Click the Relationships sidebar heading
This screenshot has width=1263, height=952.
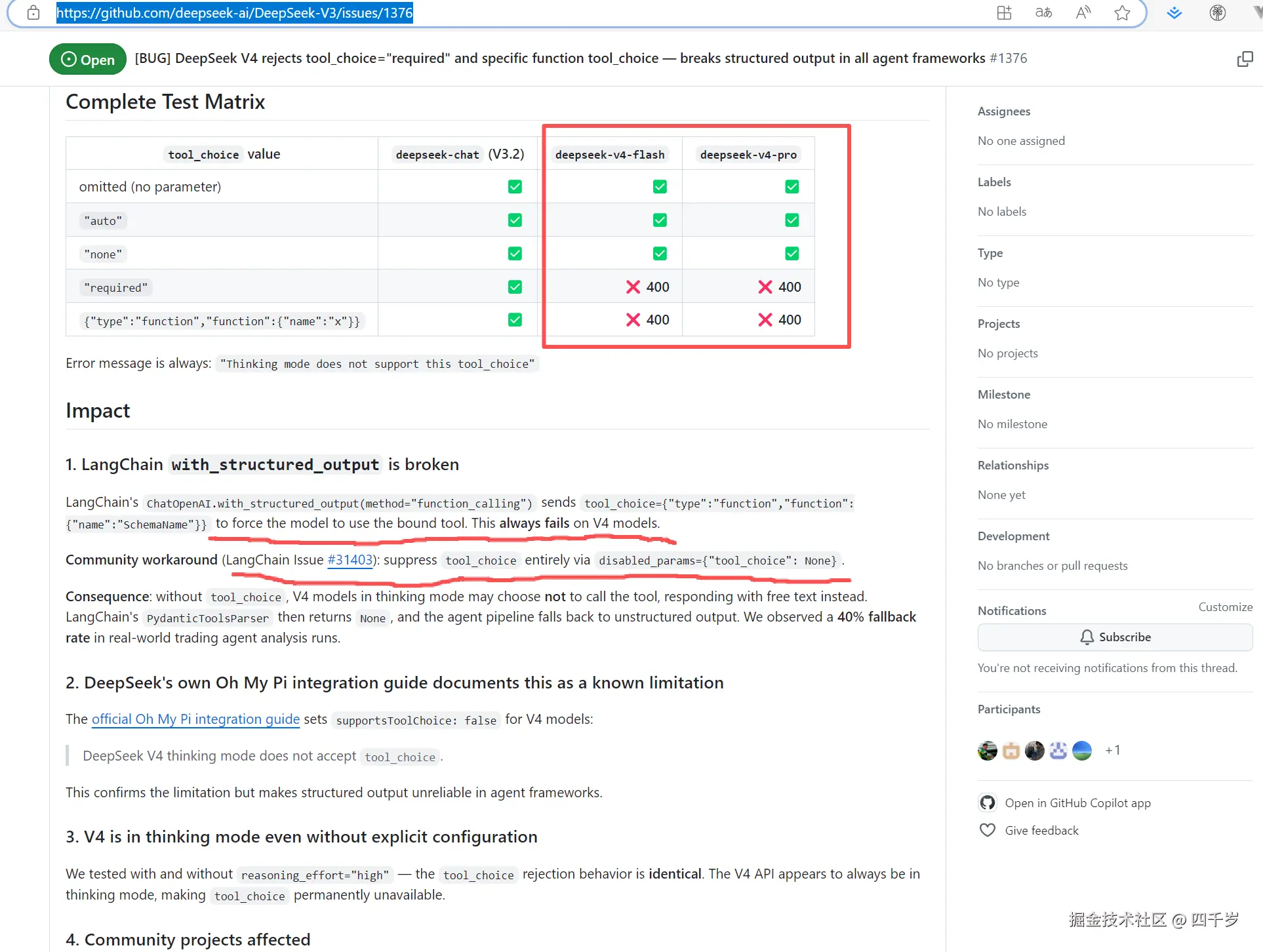click(1013, 466)
